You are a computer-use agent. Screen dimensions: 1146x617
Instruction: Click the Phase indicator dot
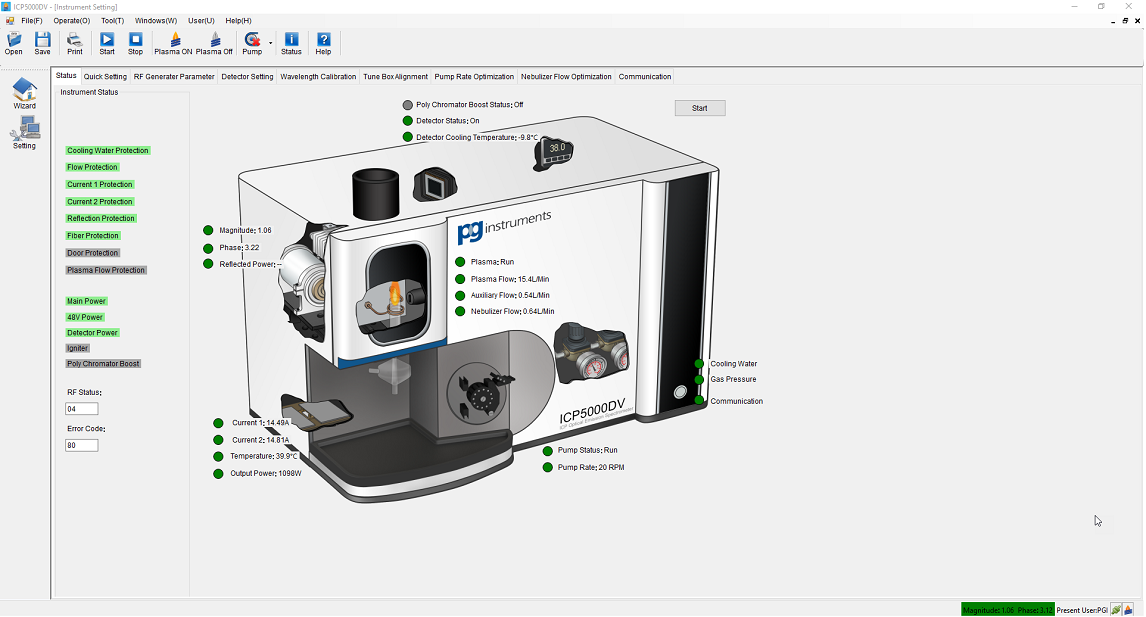tap(208, 248)
